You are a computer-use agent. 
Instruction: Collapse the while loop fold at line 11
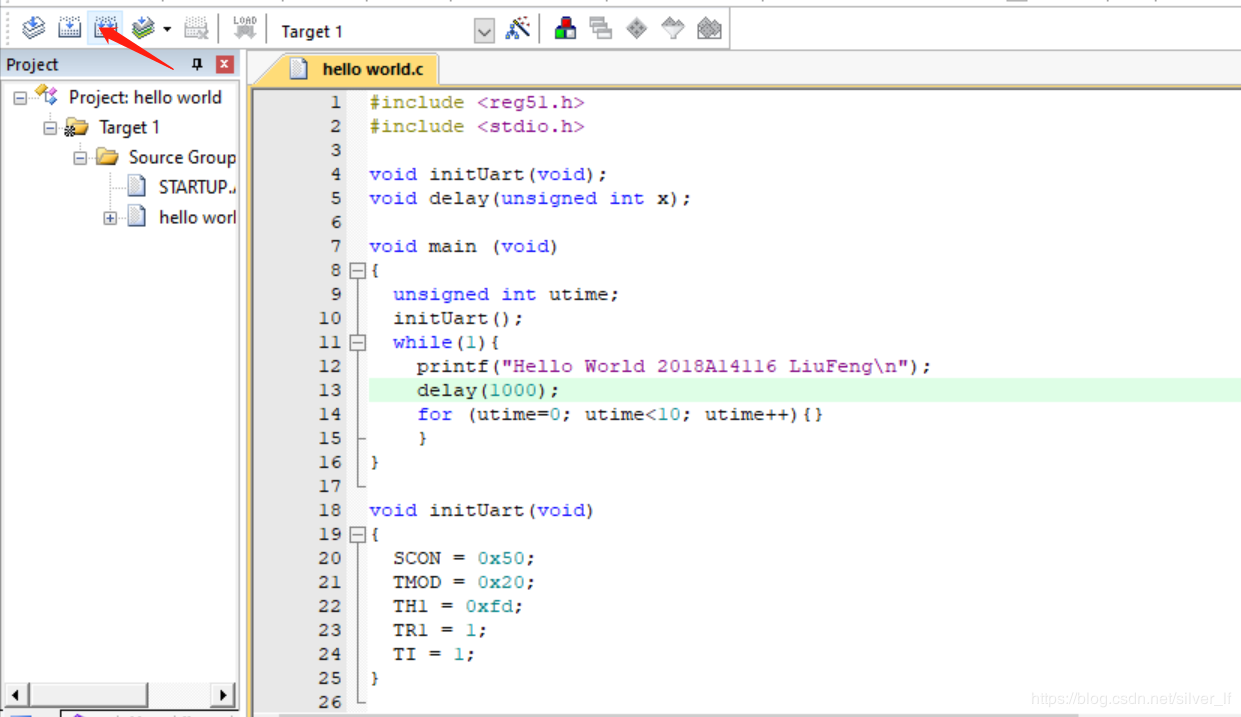[358, 342]
